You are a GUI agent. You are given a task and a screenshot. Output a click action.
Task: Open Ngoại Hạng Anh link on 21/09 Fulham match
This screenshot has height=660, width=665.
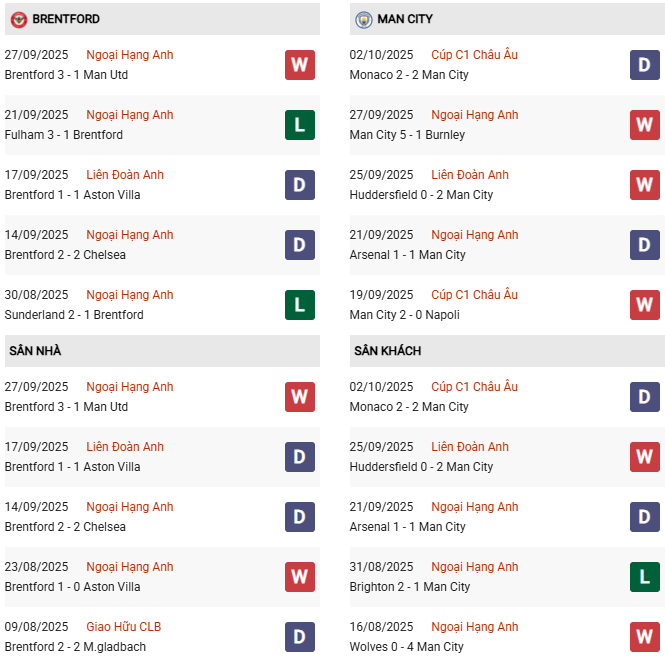click(130, 115)
